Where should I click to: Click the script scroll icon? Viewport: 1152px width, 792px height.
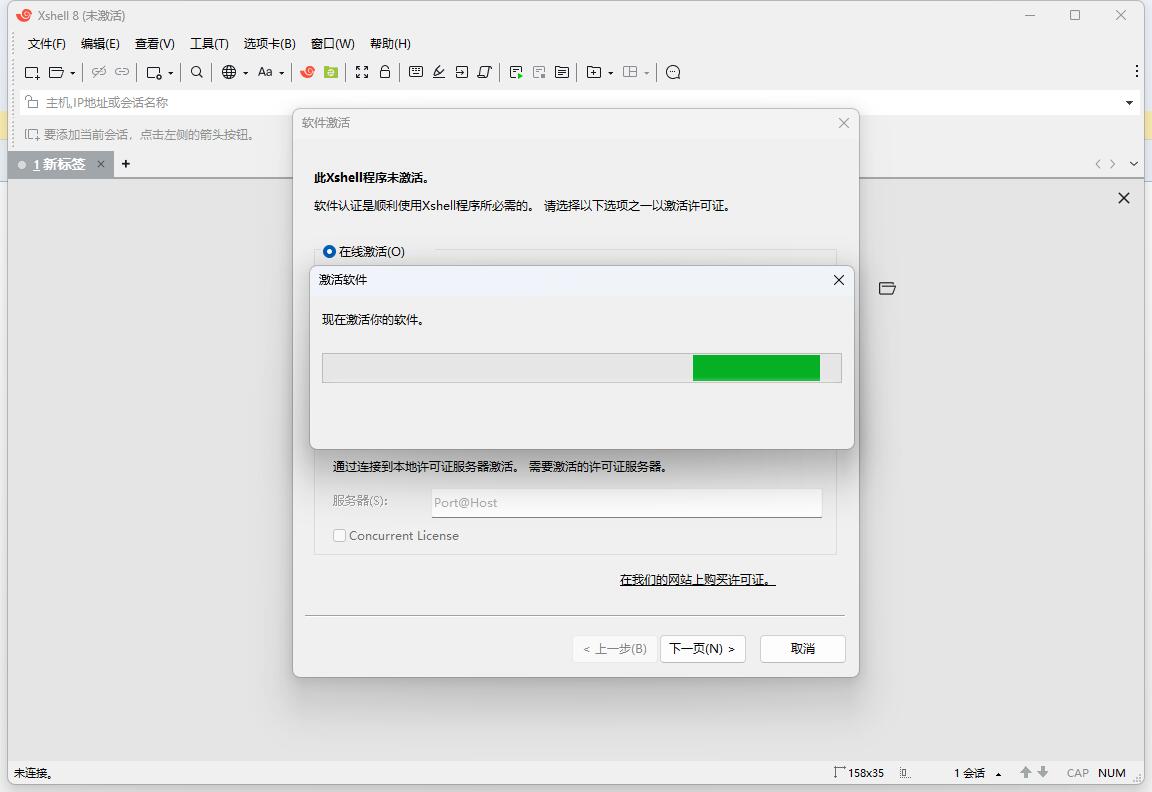point(484,72)
